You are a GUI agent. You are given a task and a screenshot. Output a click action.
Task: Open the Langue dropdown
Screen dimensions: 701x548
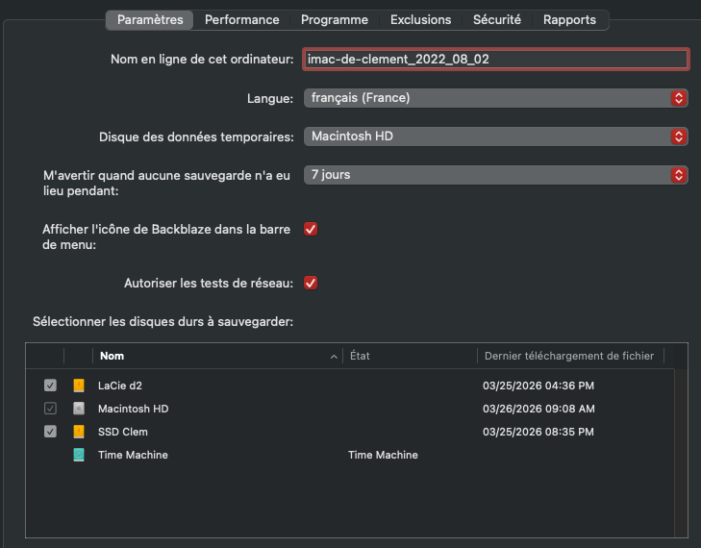(x=496, y=98)
